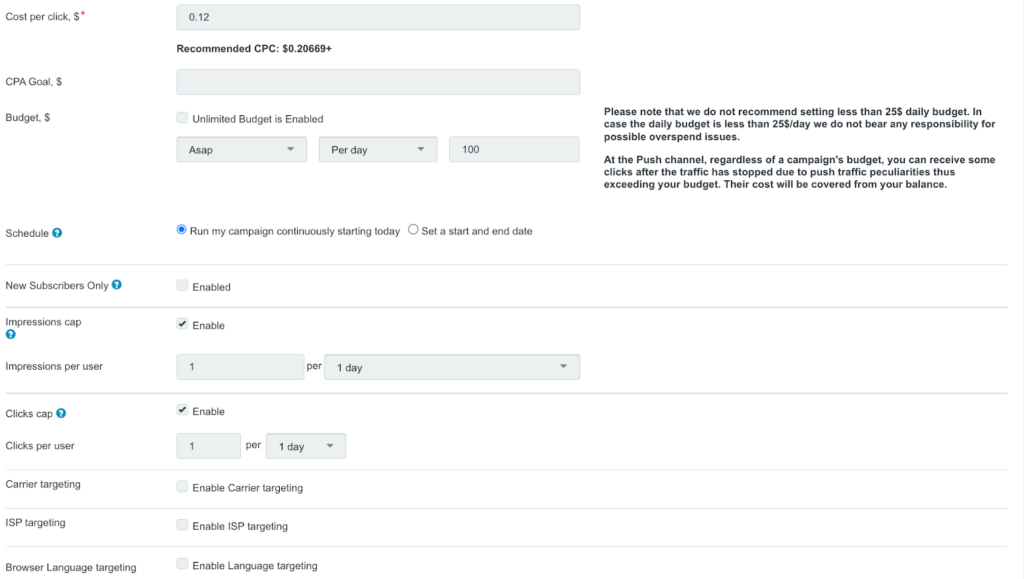Click the empty CPA Goal field
Image resolution: width=1024 pixels, height=579 pixels.
click(378, 82)
